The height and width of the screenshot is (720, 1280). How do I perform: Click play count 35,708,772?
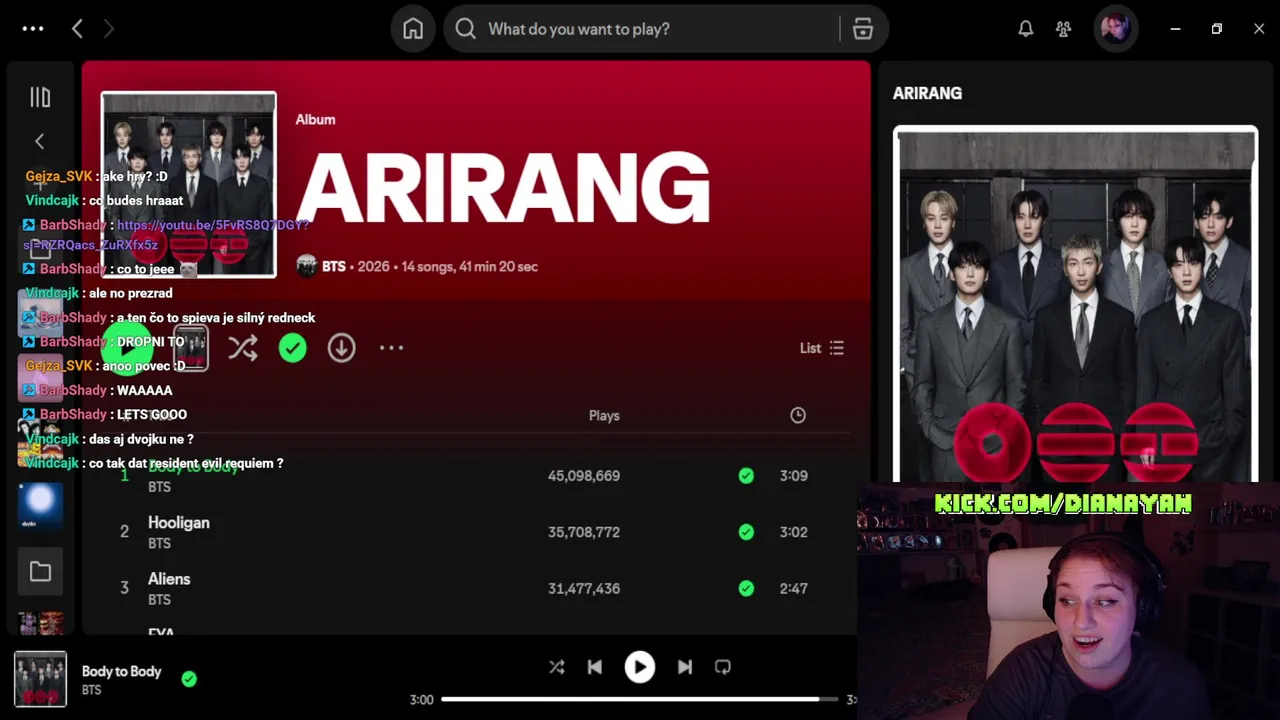pyautogui.click(x=584, y=532)
